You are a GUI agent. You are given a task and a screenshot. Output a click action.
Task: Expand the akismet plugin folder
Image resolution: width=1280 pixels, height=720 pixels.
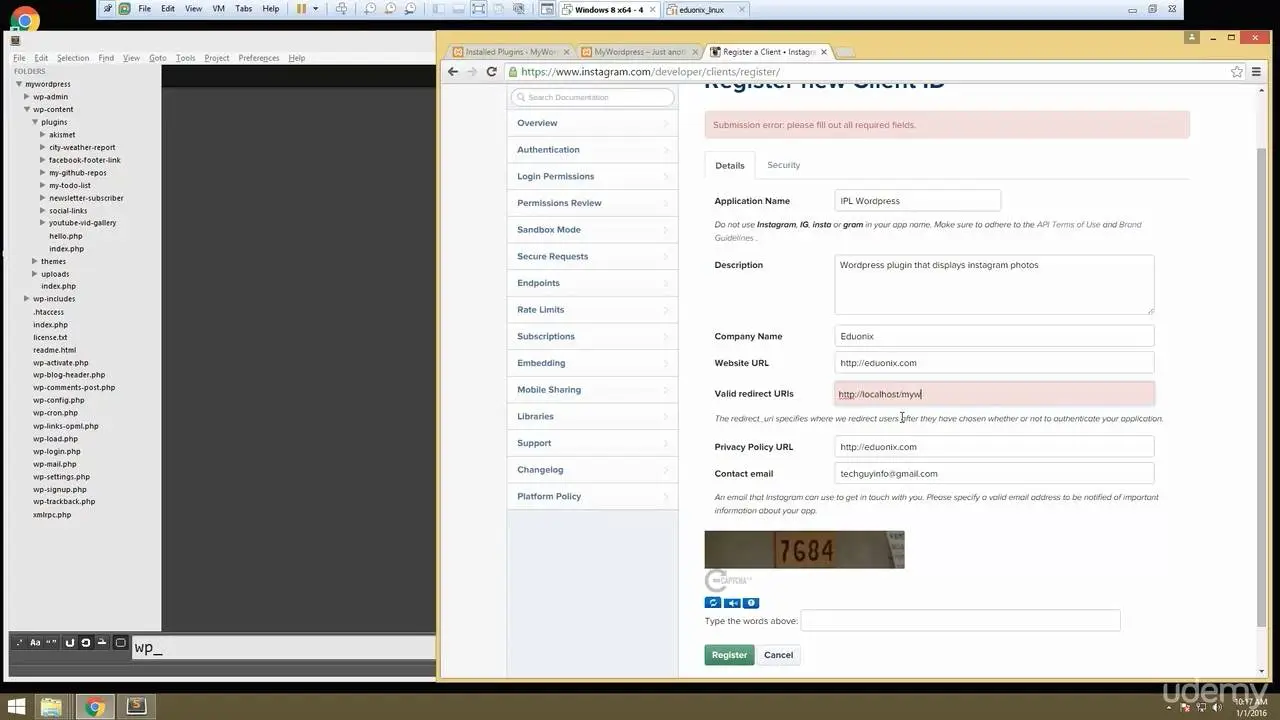pos(43,134)
